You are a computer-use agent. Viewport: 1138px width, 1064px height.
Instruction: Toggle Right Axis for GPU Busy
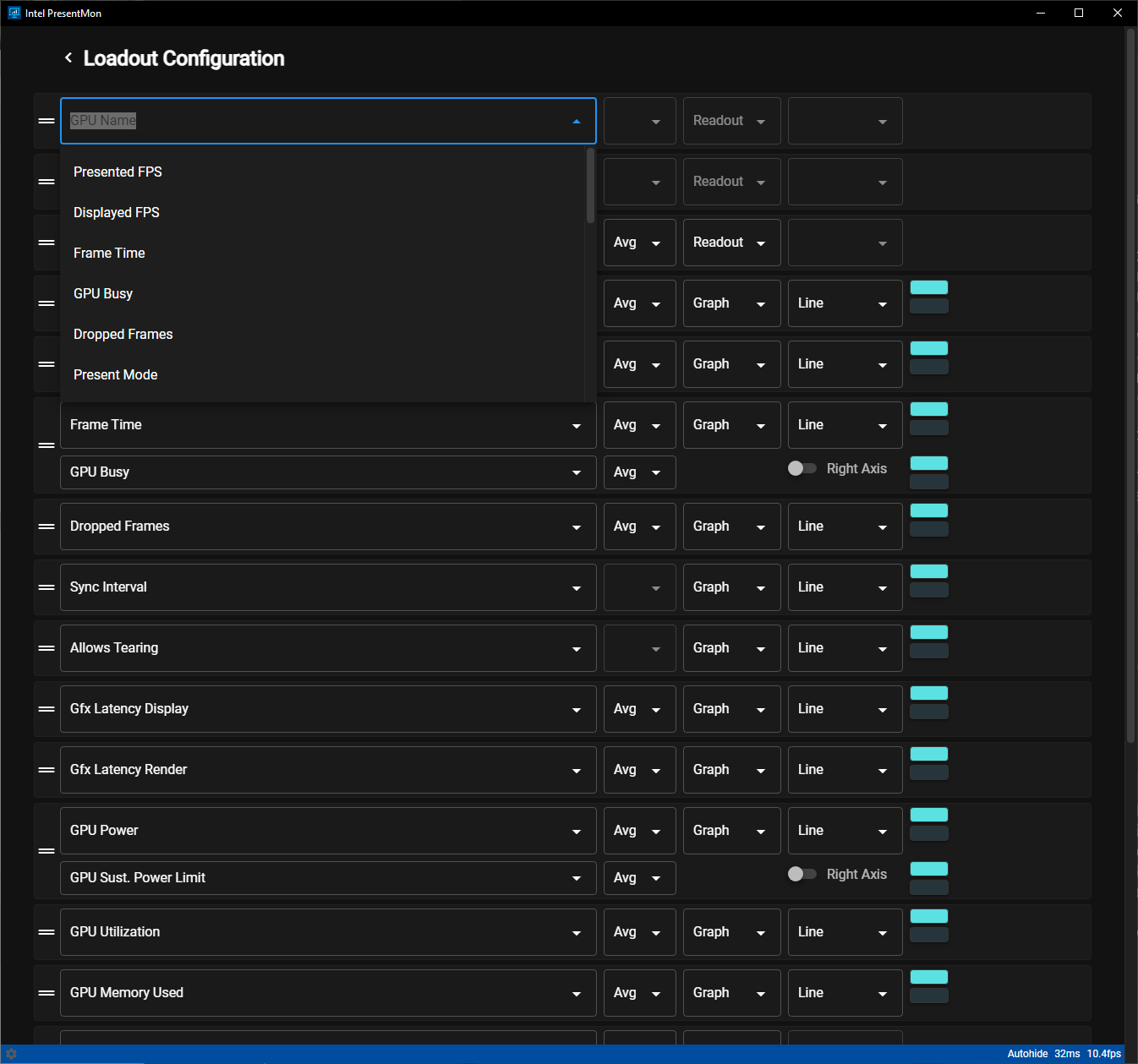click(802, 468)
